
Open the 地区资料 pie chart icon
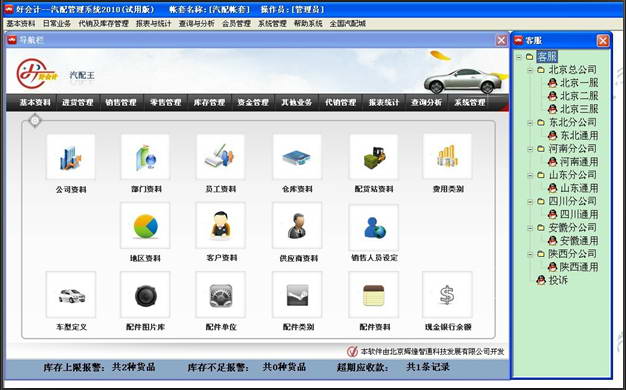coord(145,226)
